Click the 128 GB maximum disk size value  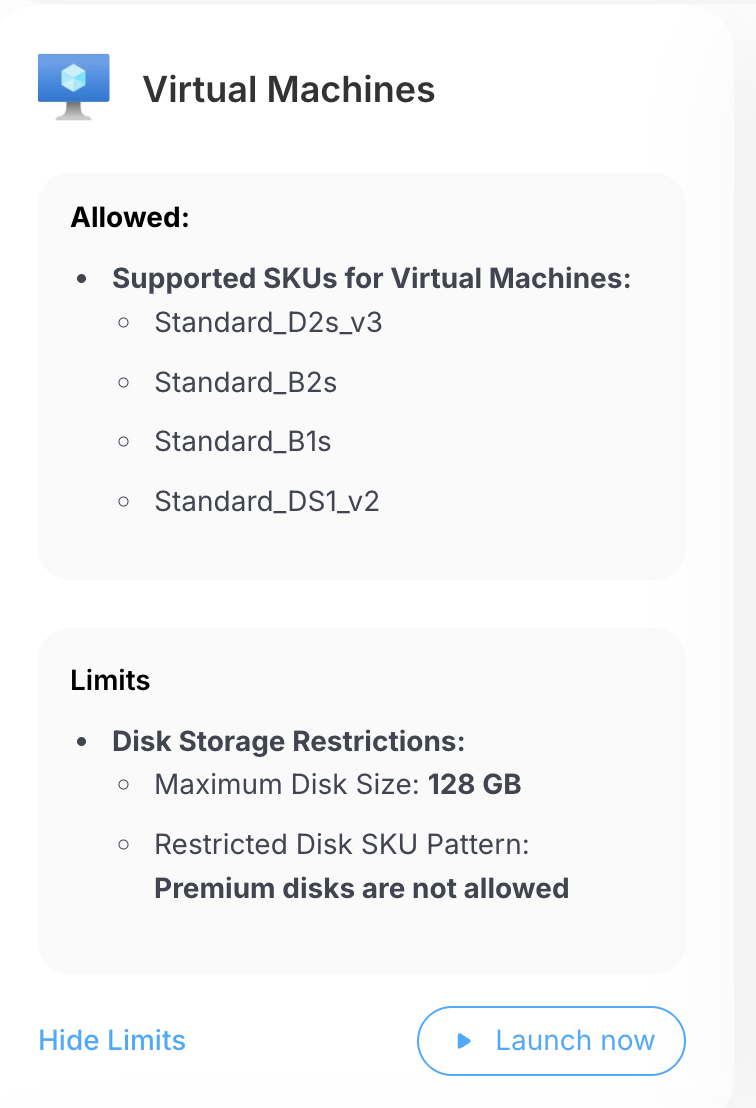475,784
